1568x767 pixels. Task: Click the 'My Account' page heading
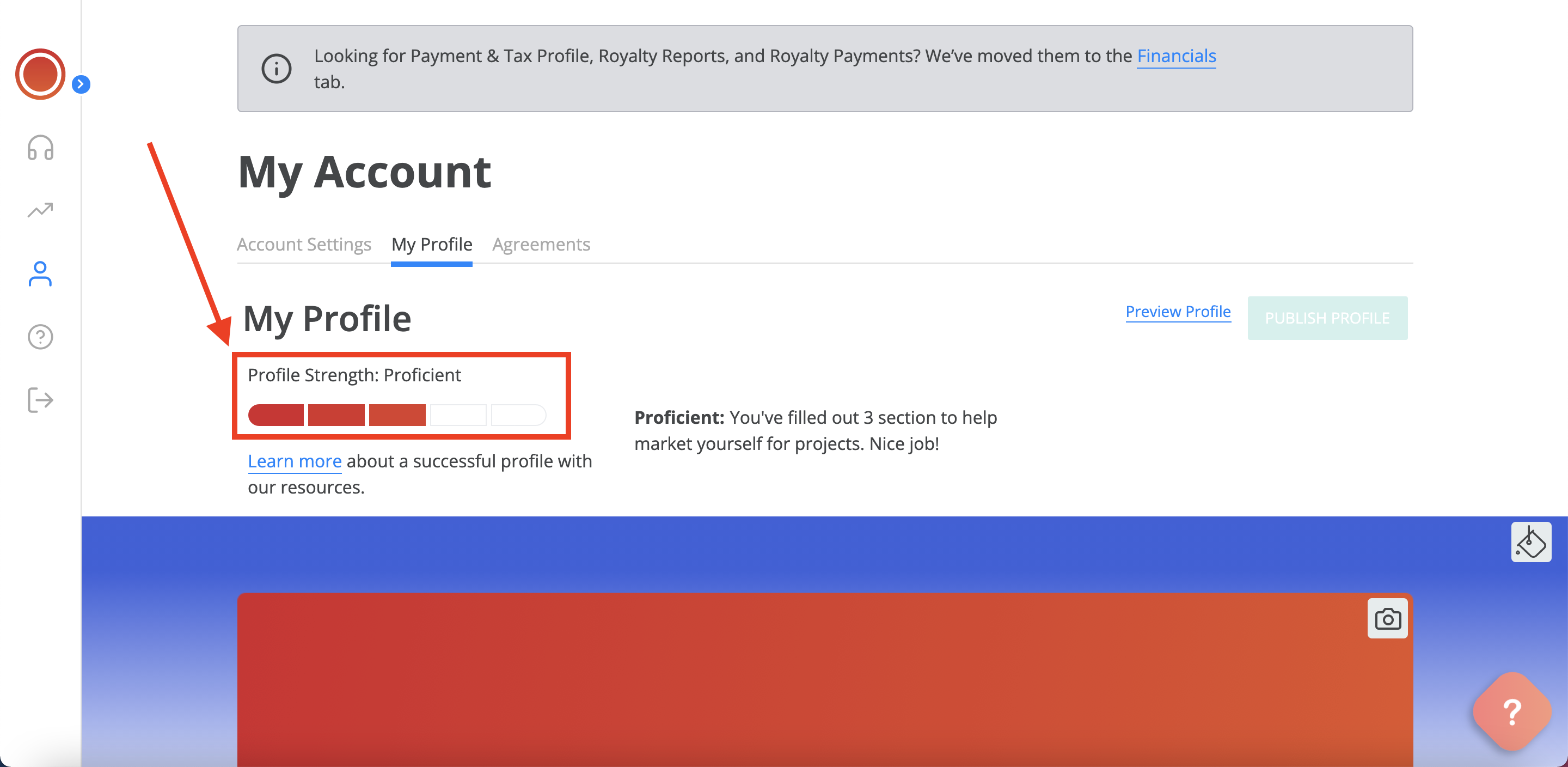tap(364, 172)
